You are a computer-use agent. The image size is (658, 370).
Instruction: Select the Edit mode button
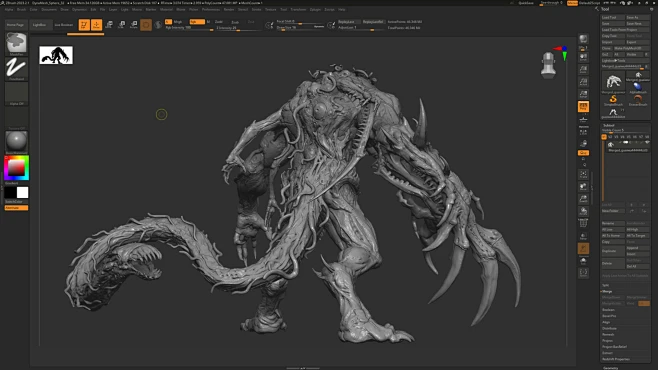pyautogui.click(x=84, y=25)
